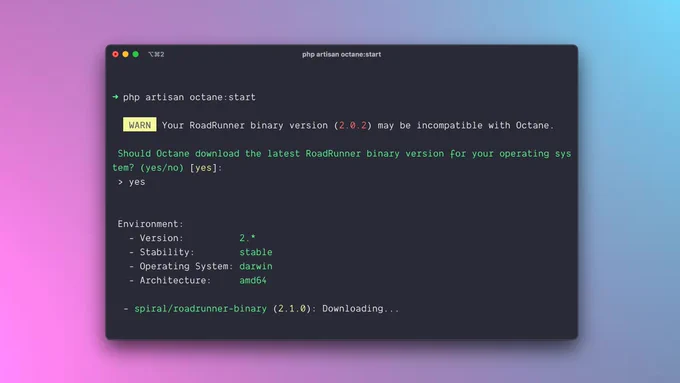Viewport: 680px width, 383px height.
Task: Click the 'Downloading...' status text
Action: 360,308
